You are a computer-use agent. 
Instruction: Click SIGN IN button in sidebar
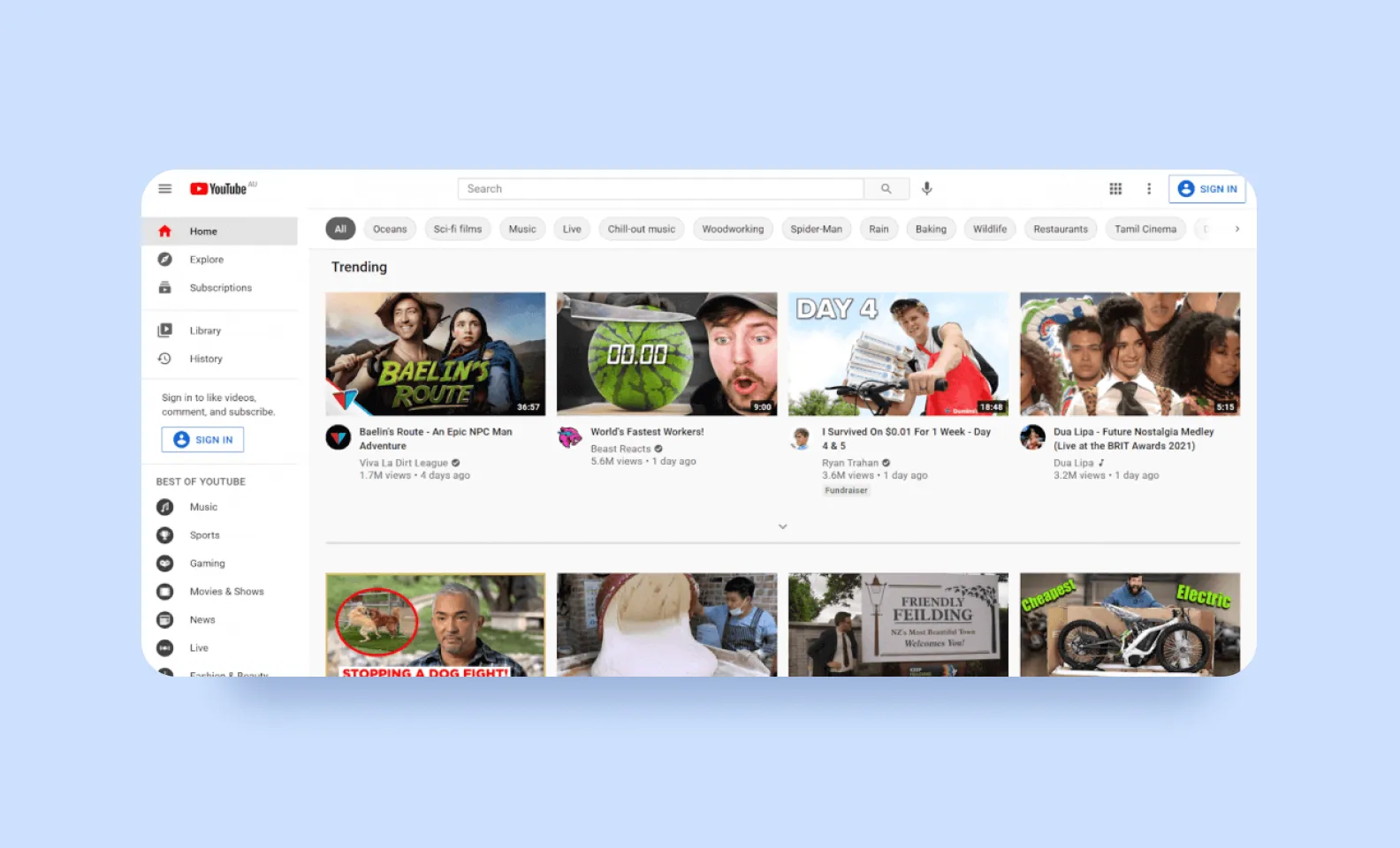202,440
